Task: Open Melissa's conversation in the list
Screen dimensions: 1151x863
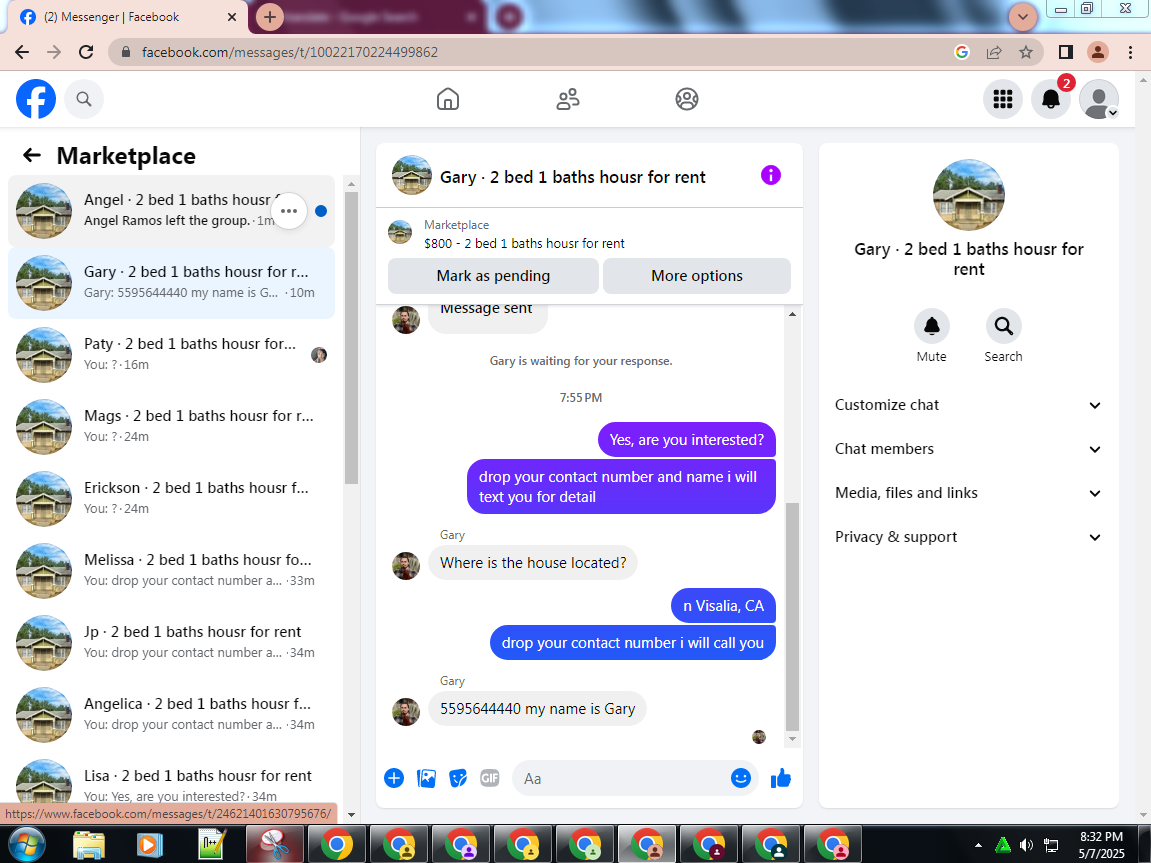Action: tap(172, 571)
